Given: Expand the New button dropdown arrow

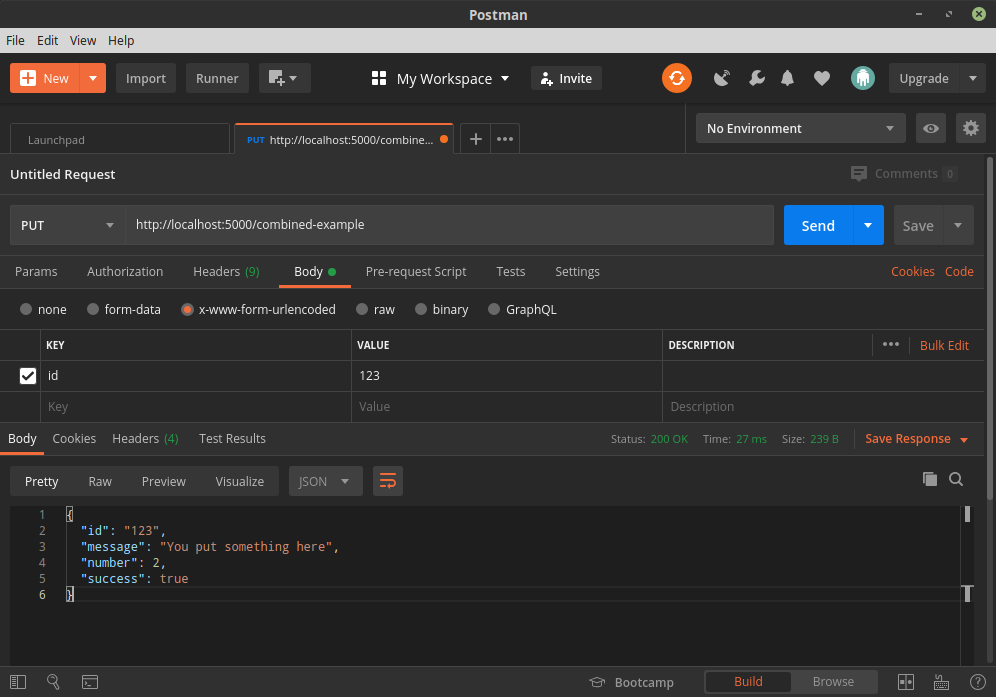Looking at the screenshot, I should coord(93,78).
